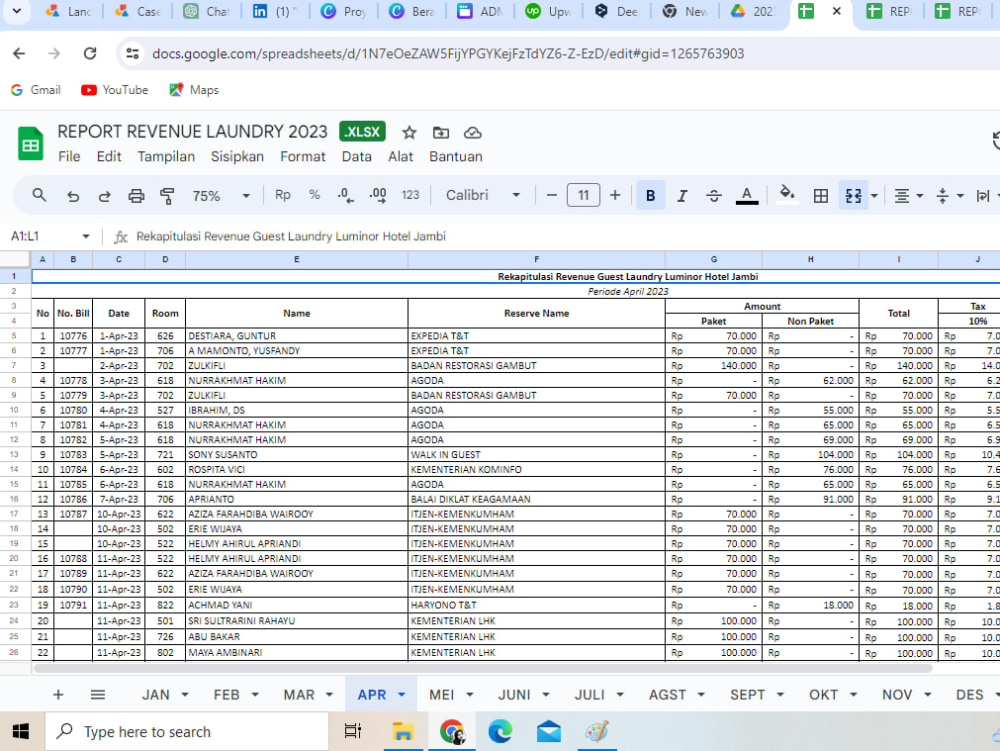Open the Sisipkan menu
1000x751 pixels.
(237, 157)
